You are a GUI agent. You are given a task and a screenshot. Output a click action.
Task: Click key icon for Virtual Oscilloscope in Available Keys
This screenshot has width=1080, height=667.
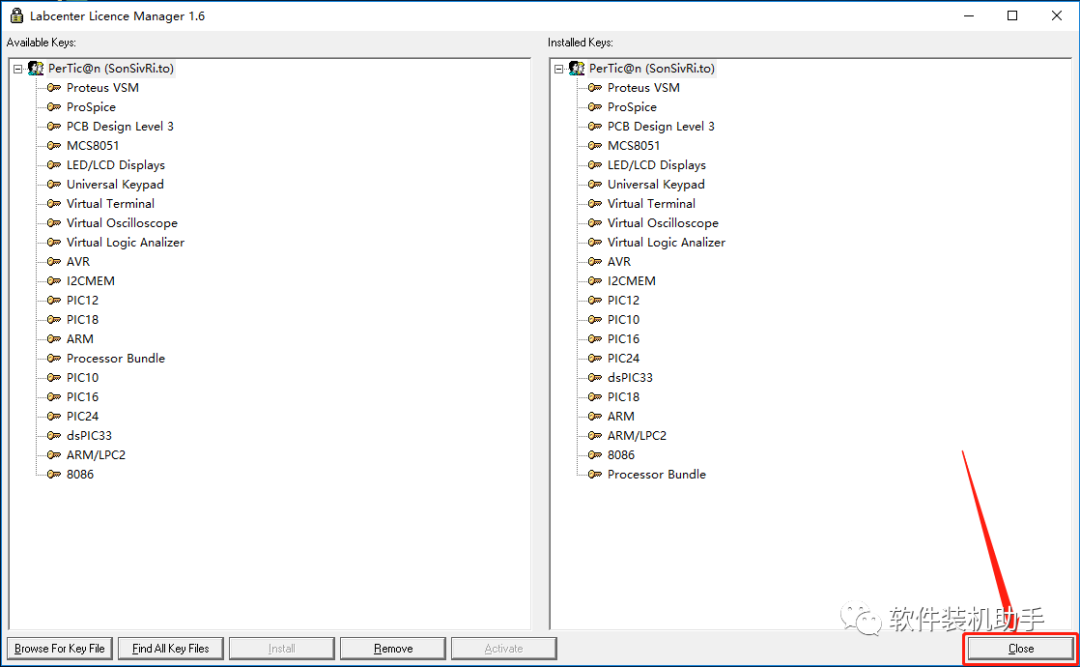[54, 223]
